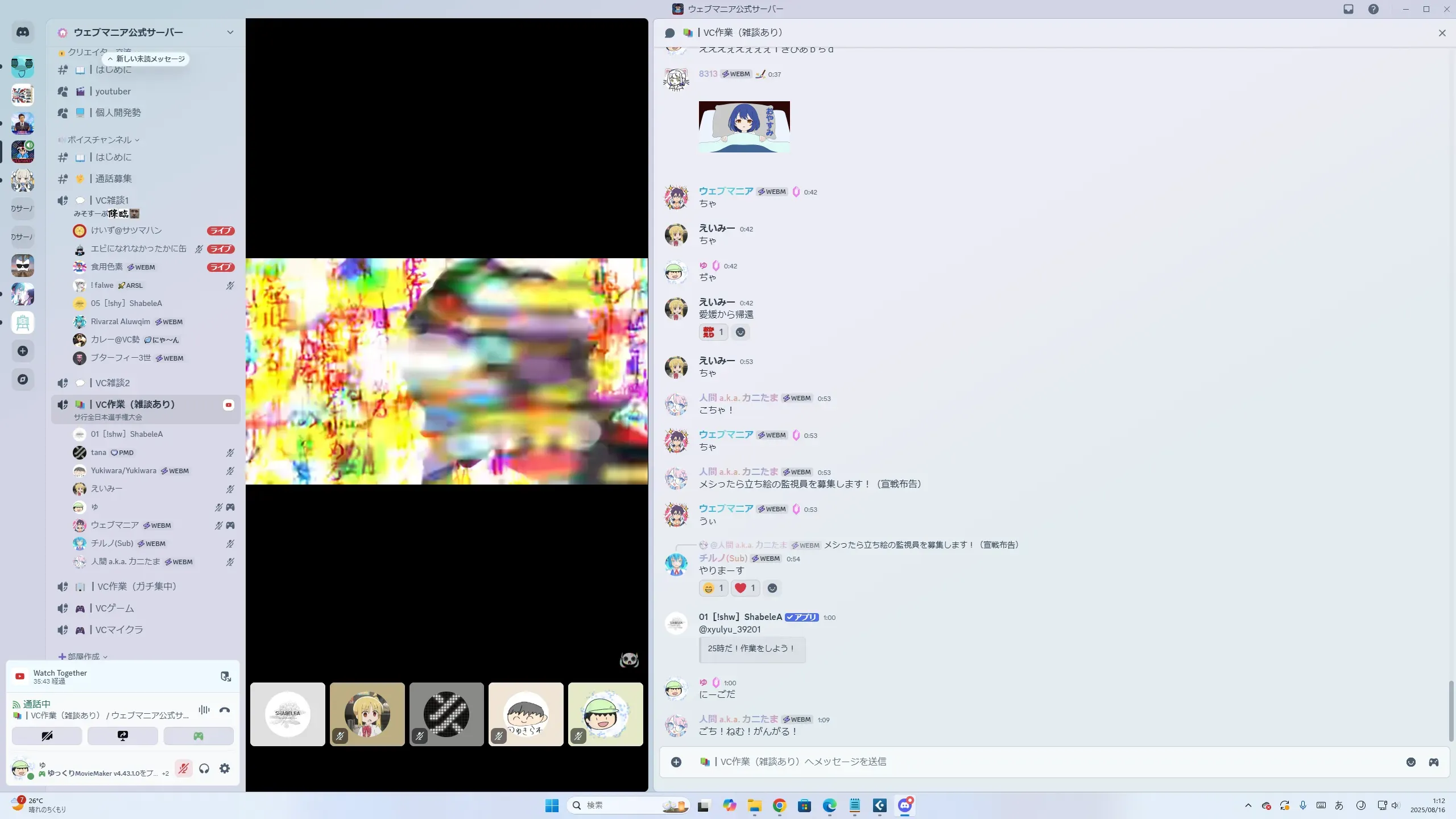Unmute the microphone
Screen dimensions: 1456x819
[183, 768]
